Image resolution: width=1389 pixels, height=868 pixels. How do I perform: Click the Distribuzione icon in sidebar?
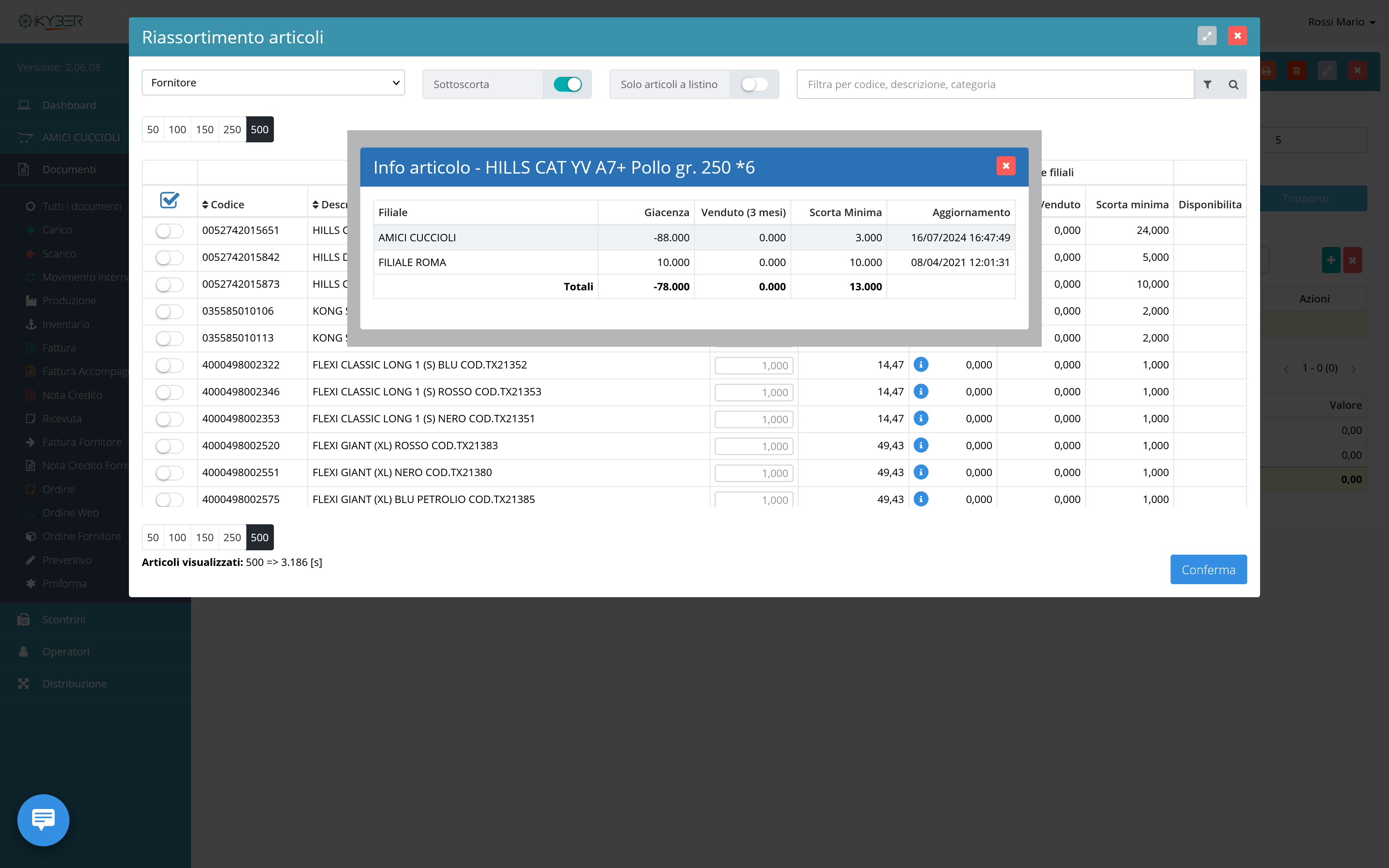pyautogui.click(x=23, y=684)
